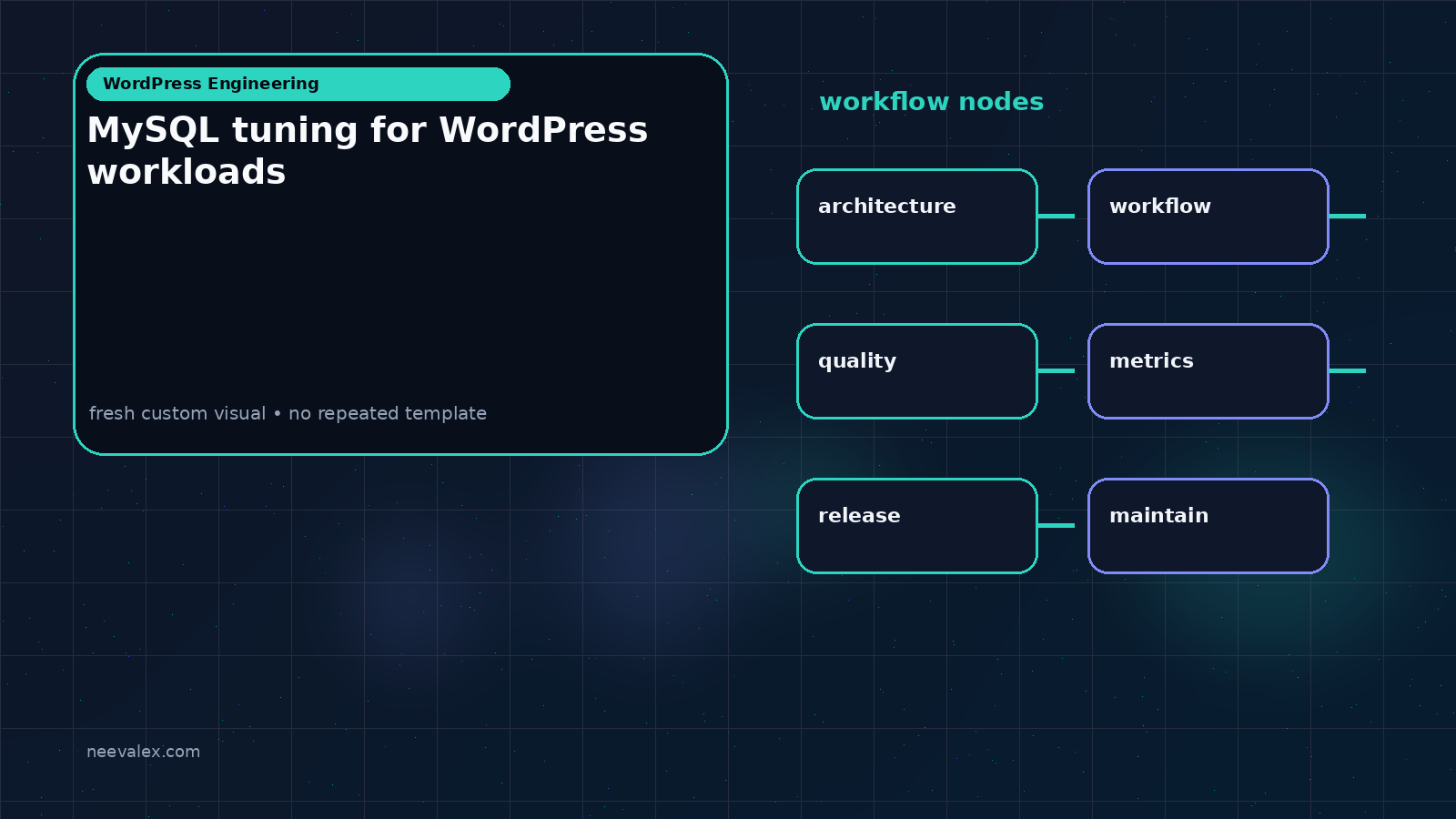Open the neevalex.com link
Viewport: 1456px width, 819px height.
(x=143, y=752)
